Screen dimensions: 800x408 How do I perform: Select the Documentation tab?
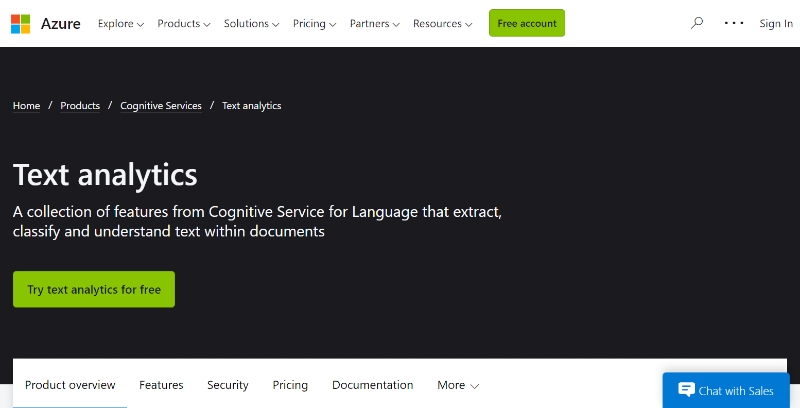372,385
